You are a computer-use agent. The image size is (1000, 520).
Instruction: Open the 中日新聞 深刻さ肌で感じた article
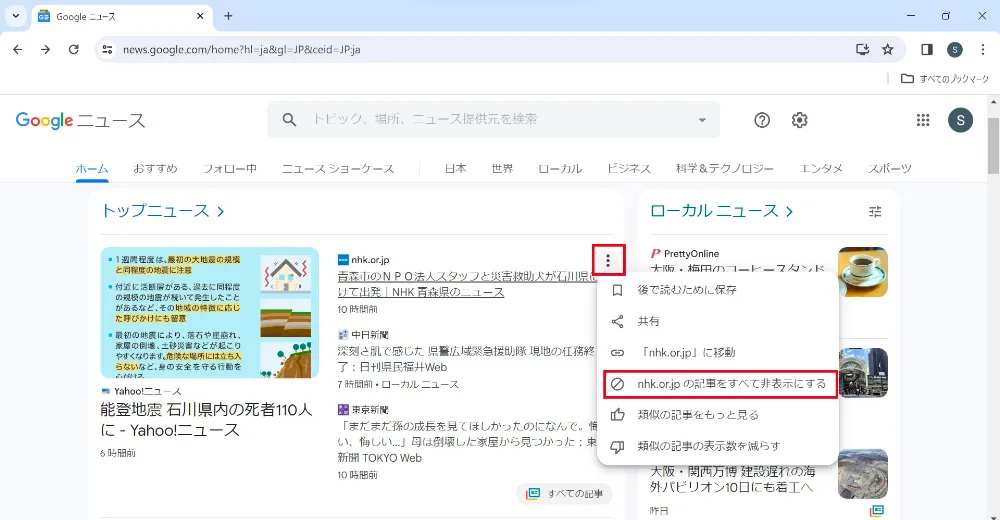click(466, 359)
